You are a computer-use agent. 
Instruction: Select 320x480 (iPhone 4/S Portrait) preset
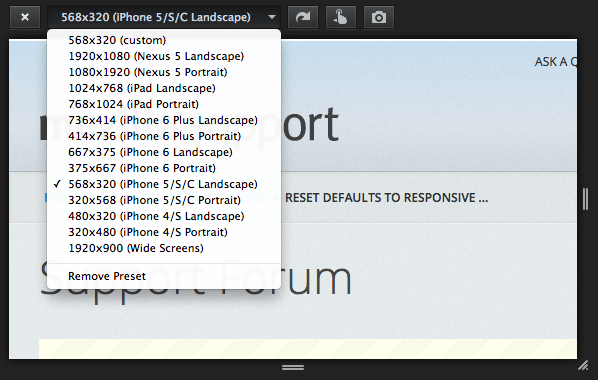click(x=164, y=232)
